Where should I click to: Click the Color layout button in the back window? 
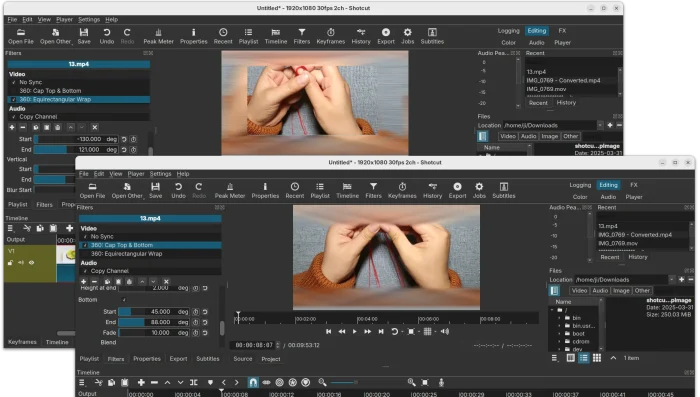point(508,42)
